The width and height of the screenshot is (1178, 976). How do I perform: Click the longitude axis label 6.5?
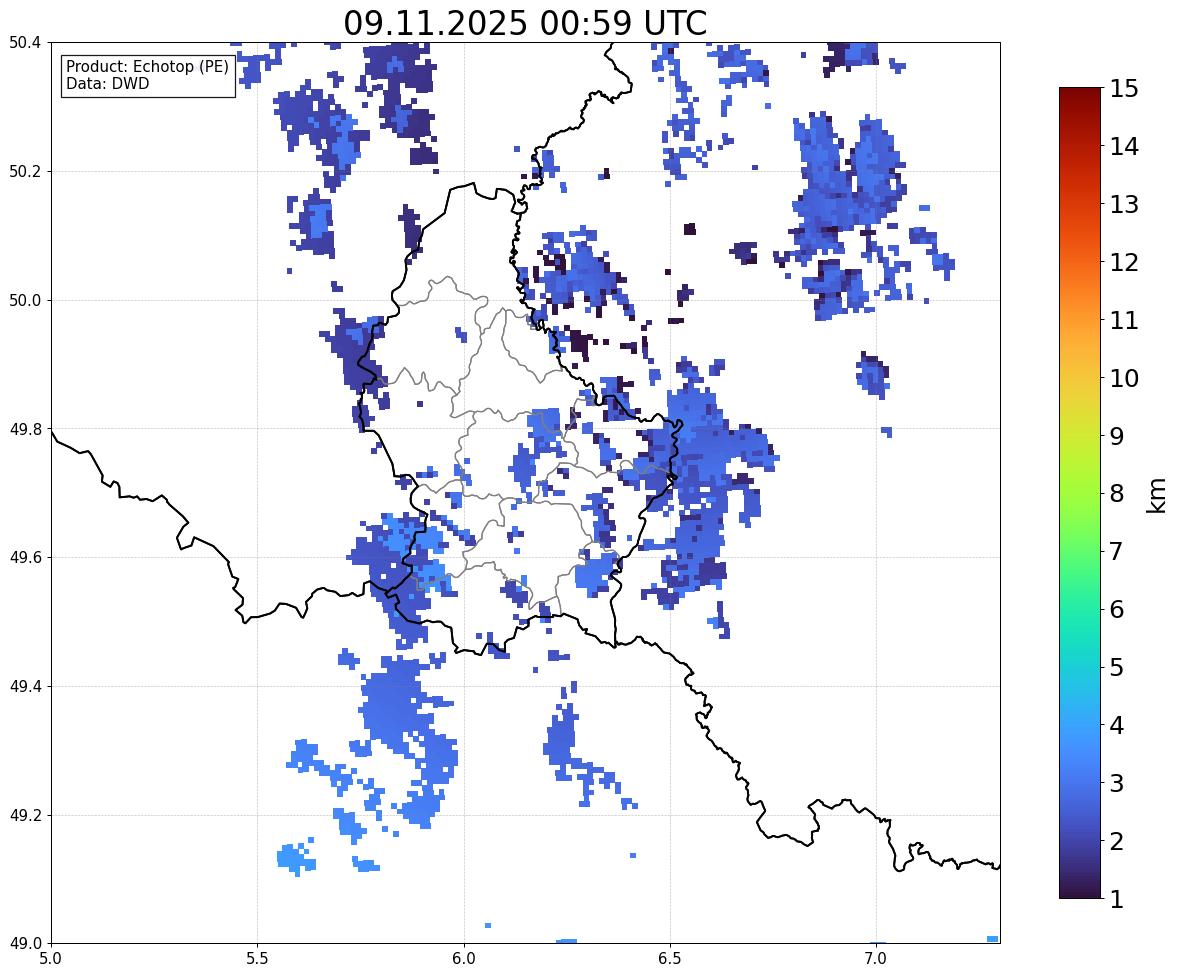point(670,959)
